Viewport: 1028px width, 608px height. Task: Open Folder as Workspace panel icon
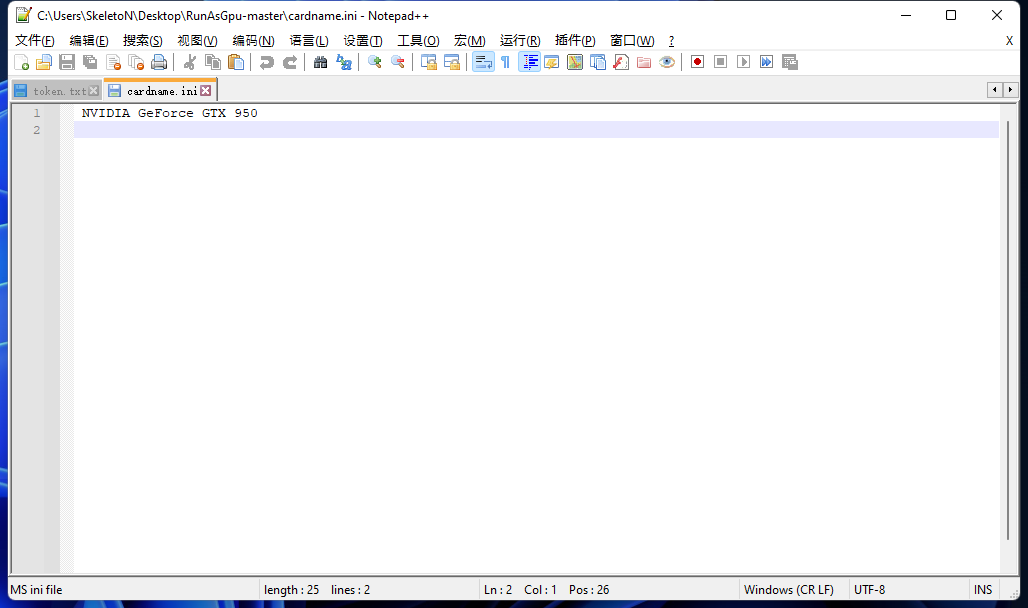[644, 62]
